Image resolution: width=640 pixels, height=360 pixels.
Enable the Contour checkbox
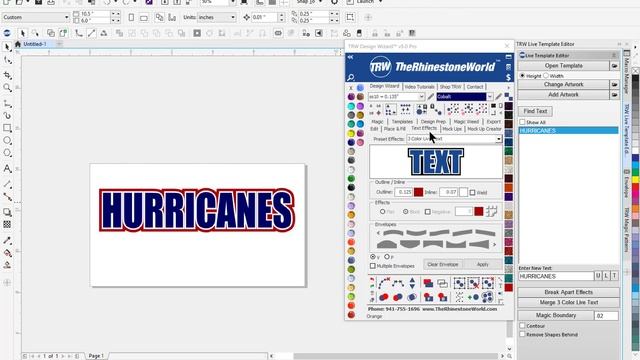coord(522,326)
